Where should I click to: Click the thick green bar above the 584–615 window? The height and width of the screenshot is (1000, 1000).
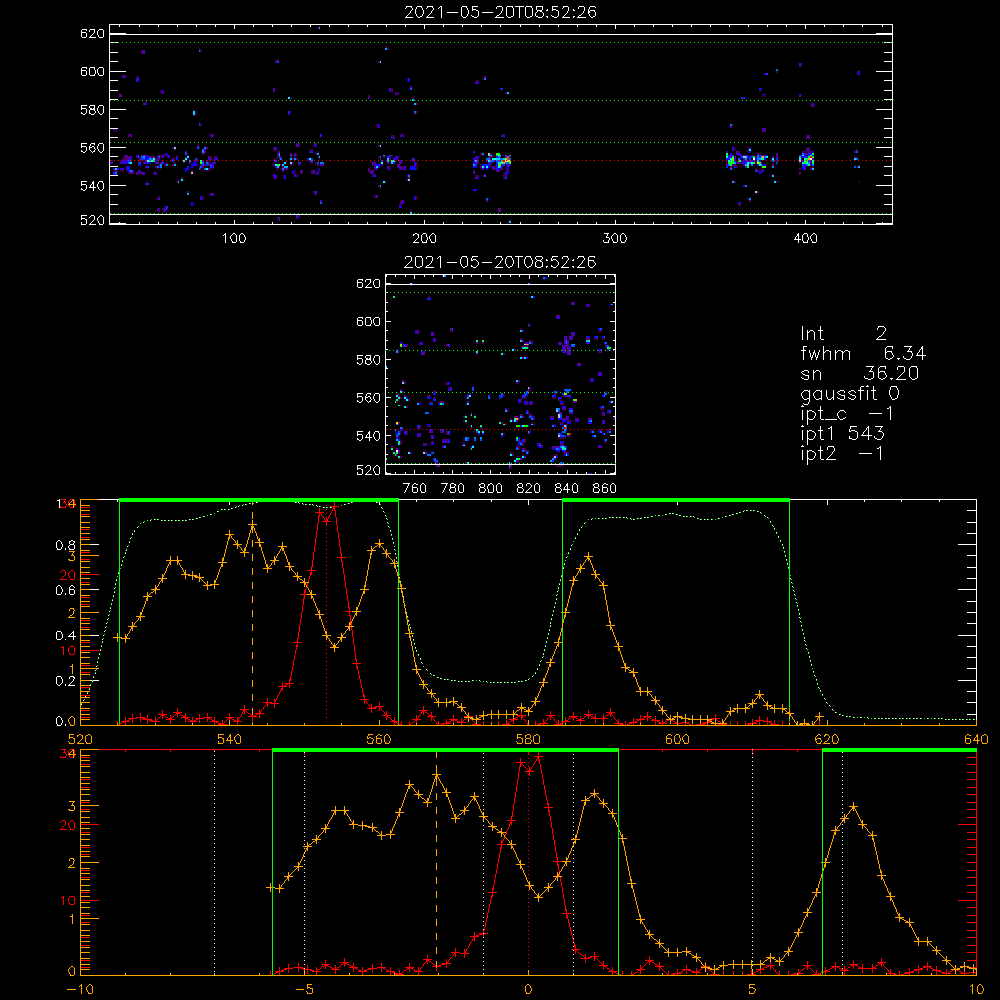coord(675,500)
